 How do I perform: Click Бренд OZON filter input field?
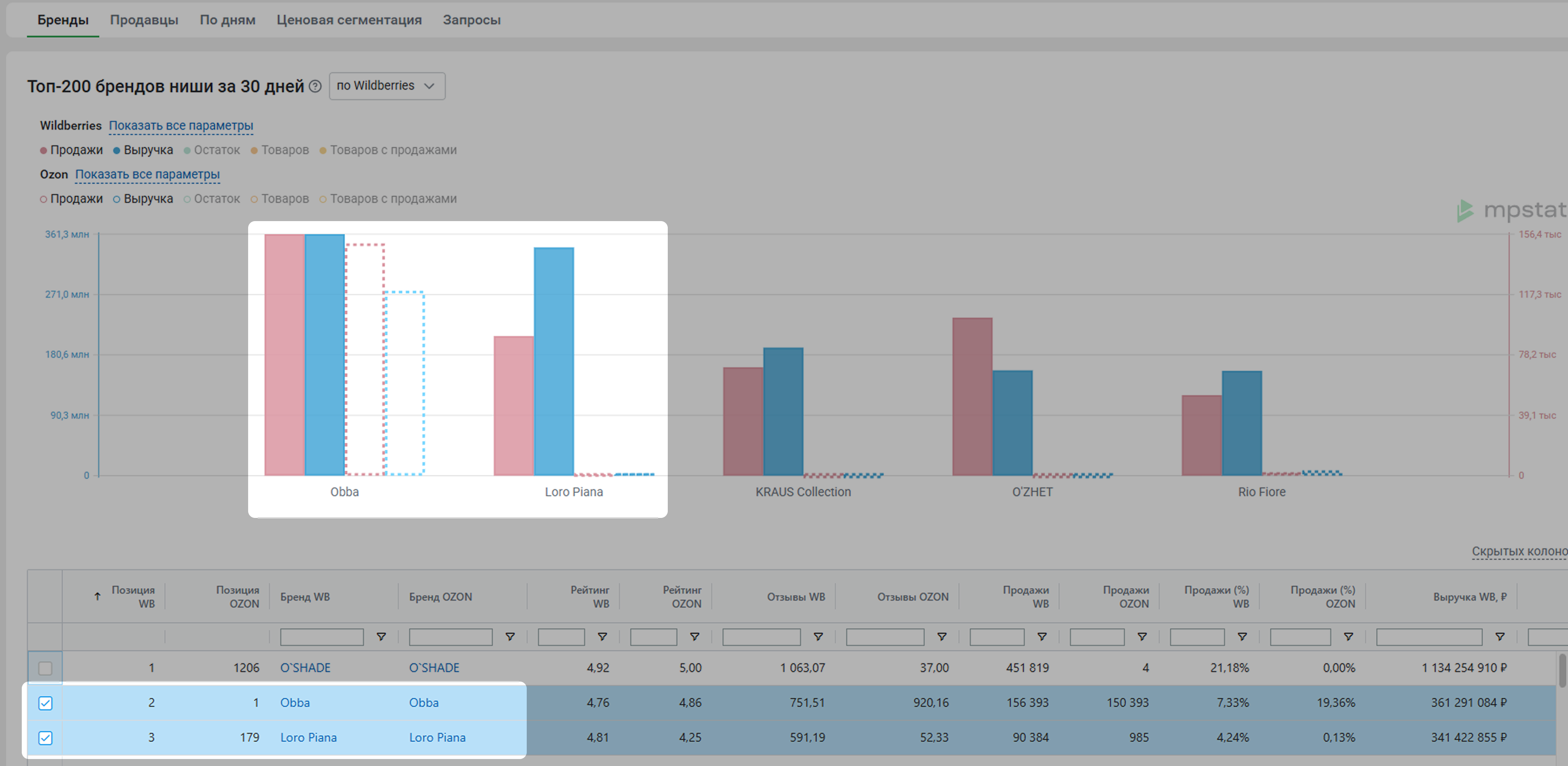click(451, 637)
